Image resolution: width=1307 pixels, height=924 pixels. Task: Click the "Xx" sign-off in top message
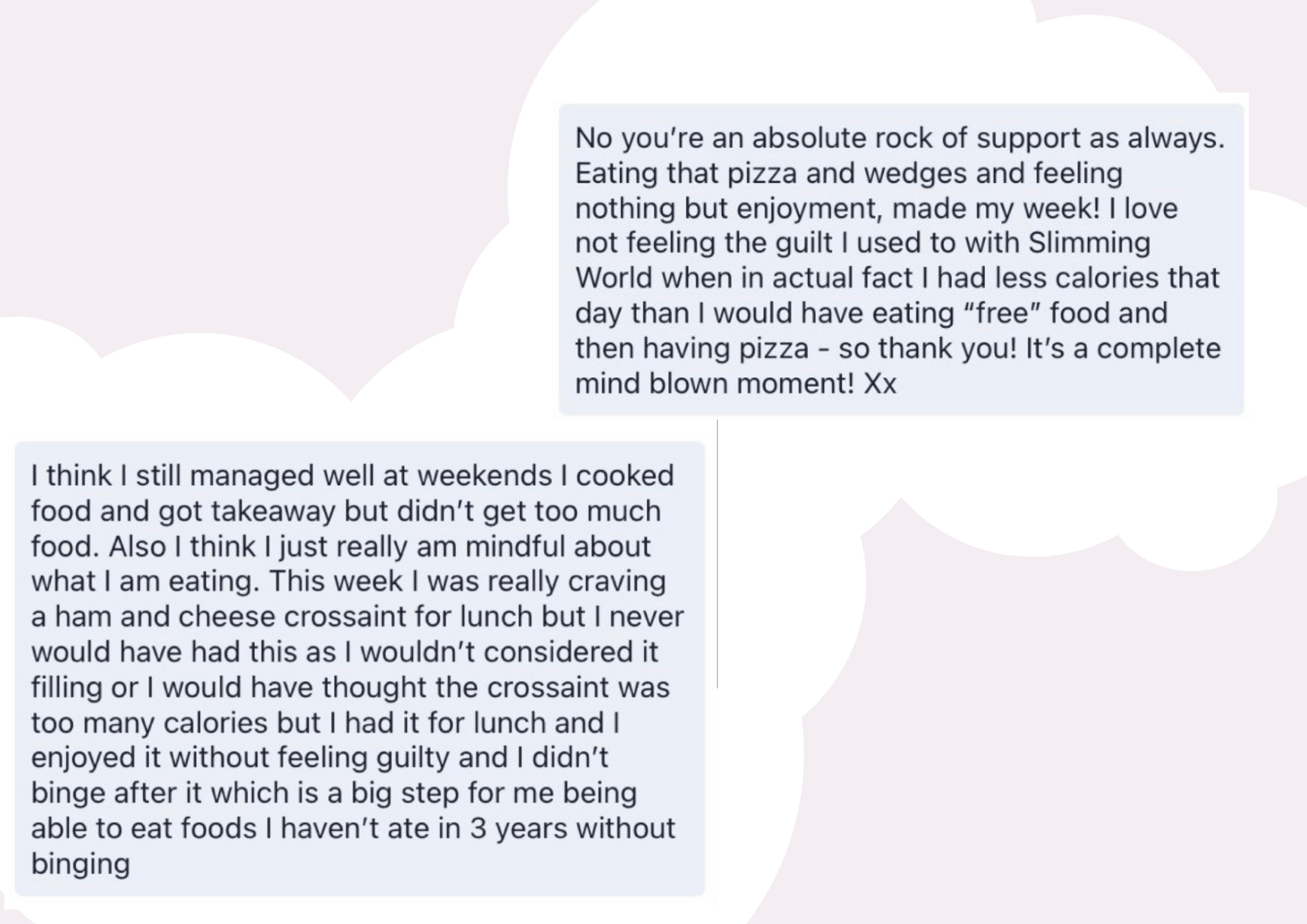point(880,384)
